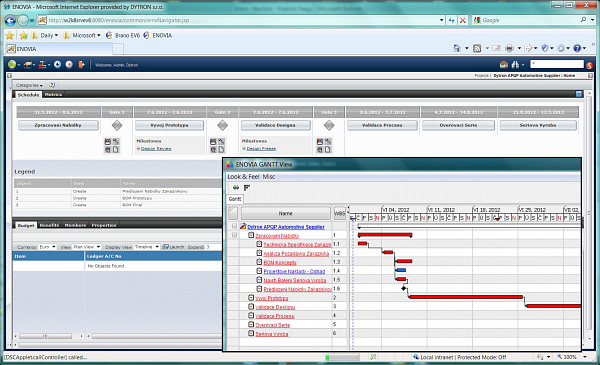Viewport: 600px width, 365px height.
Task: Open the IE address bar history dropdown
Action: [x=441, y=20]
